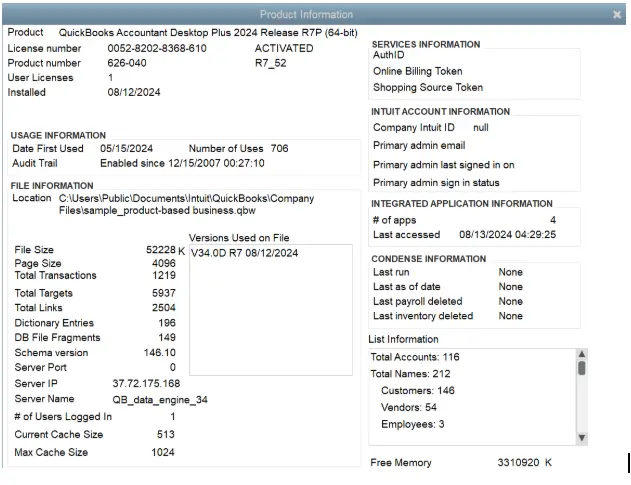Click the Installed date 08/12/2024
Viewport: 631px width, 485px height.
tap(134, 92)
